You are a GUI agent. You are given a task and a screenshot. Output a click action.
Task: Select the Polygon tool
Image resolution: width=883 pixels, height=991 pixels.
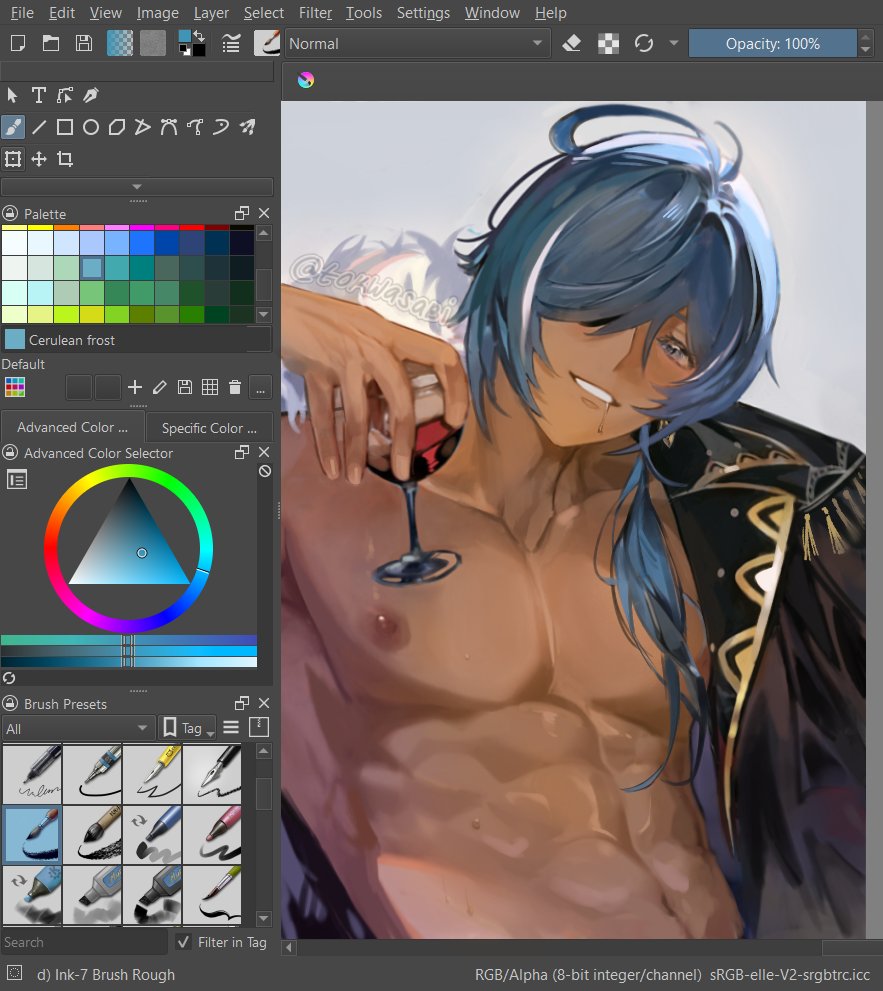click(117, 127)
